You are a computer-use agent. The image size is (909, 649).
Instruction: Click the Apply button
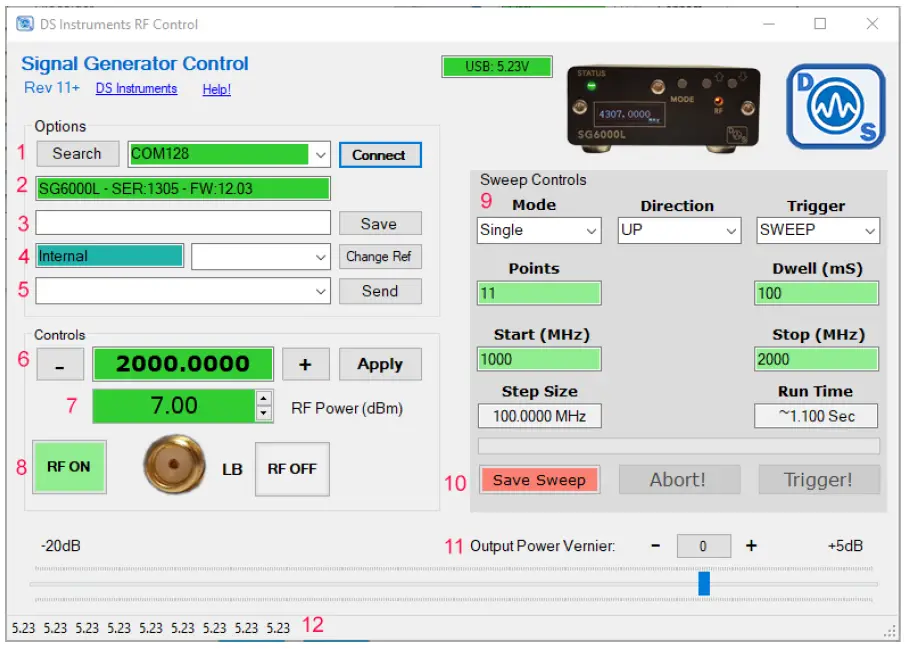380,364
